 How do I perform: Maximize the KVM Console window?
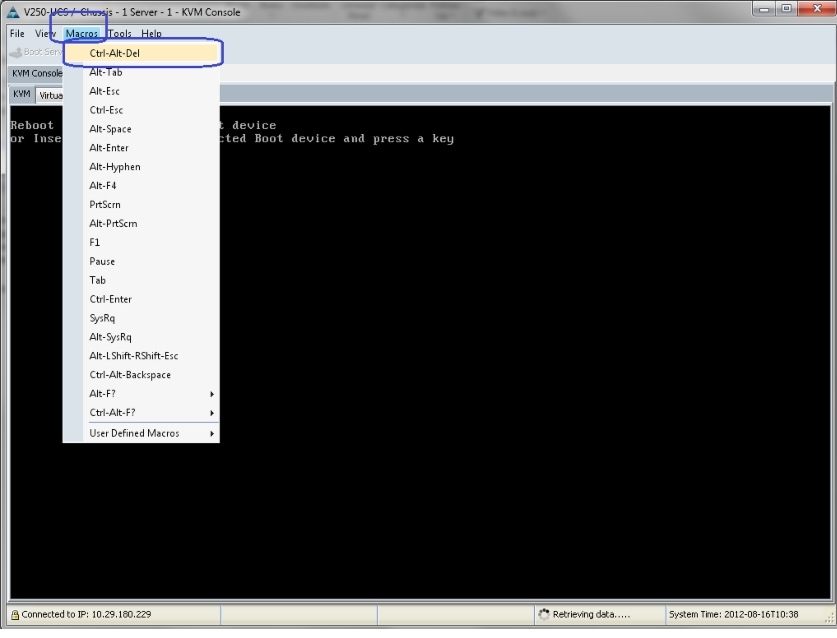(x=786, y=9)
